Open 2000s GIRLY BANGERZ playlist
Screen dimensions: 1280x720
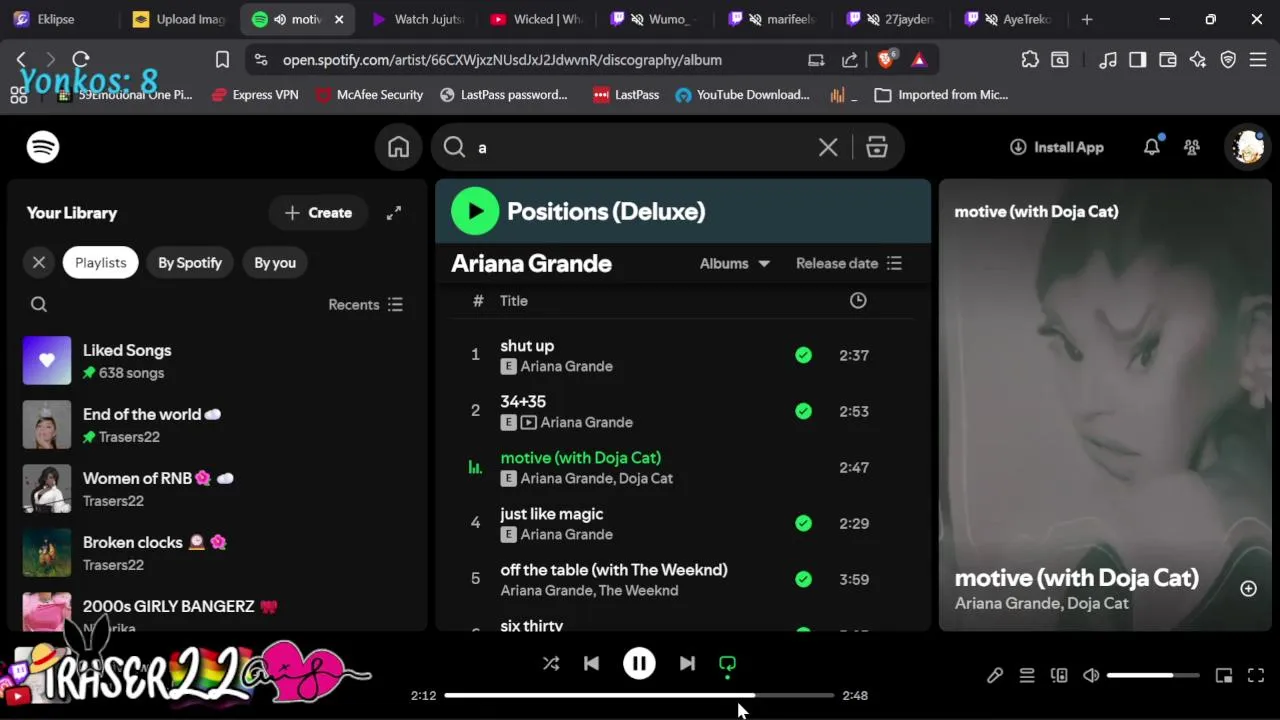click(217, 610)
